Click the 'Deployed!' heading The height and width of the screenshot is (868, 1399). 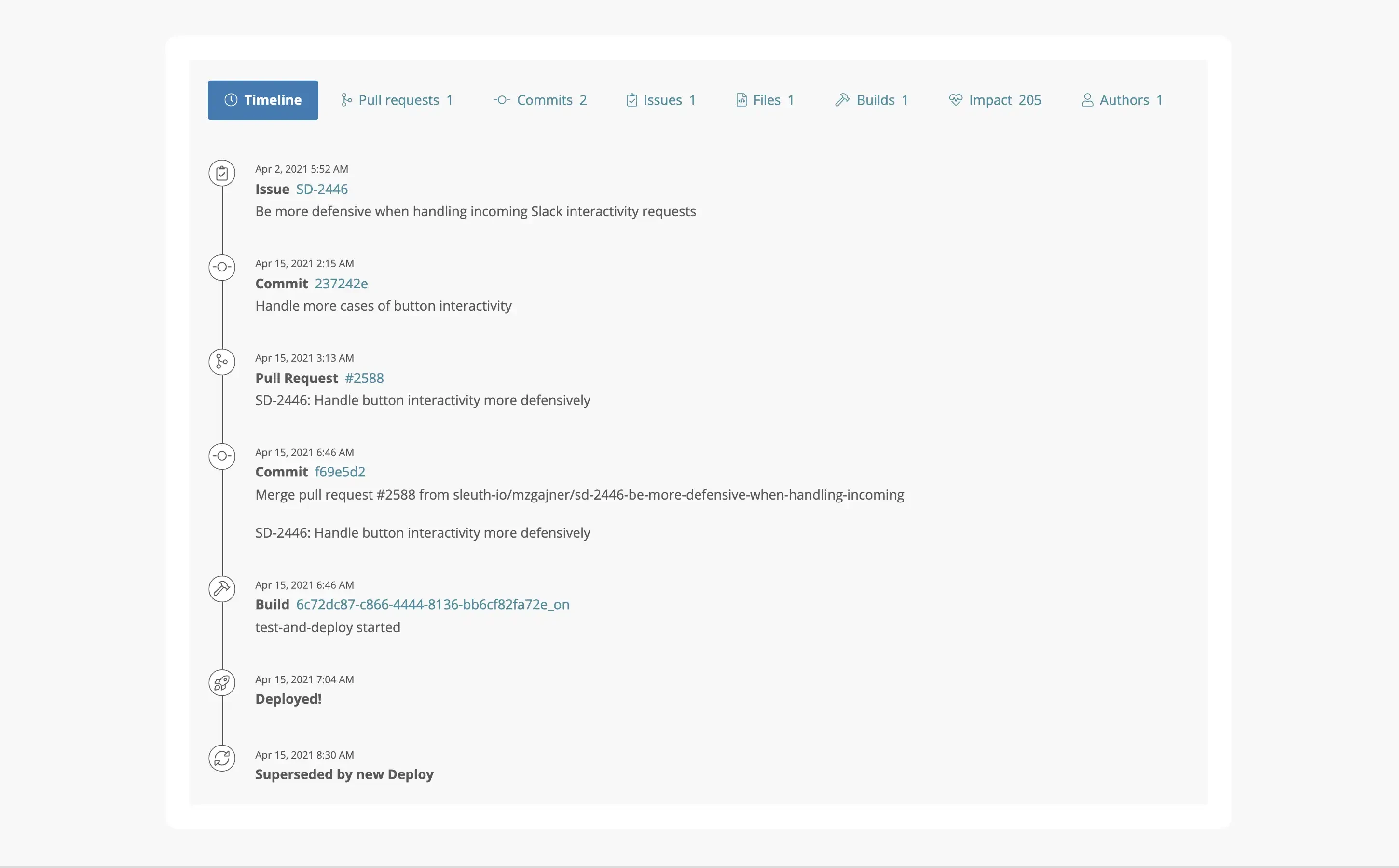coord(288,699)
